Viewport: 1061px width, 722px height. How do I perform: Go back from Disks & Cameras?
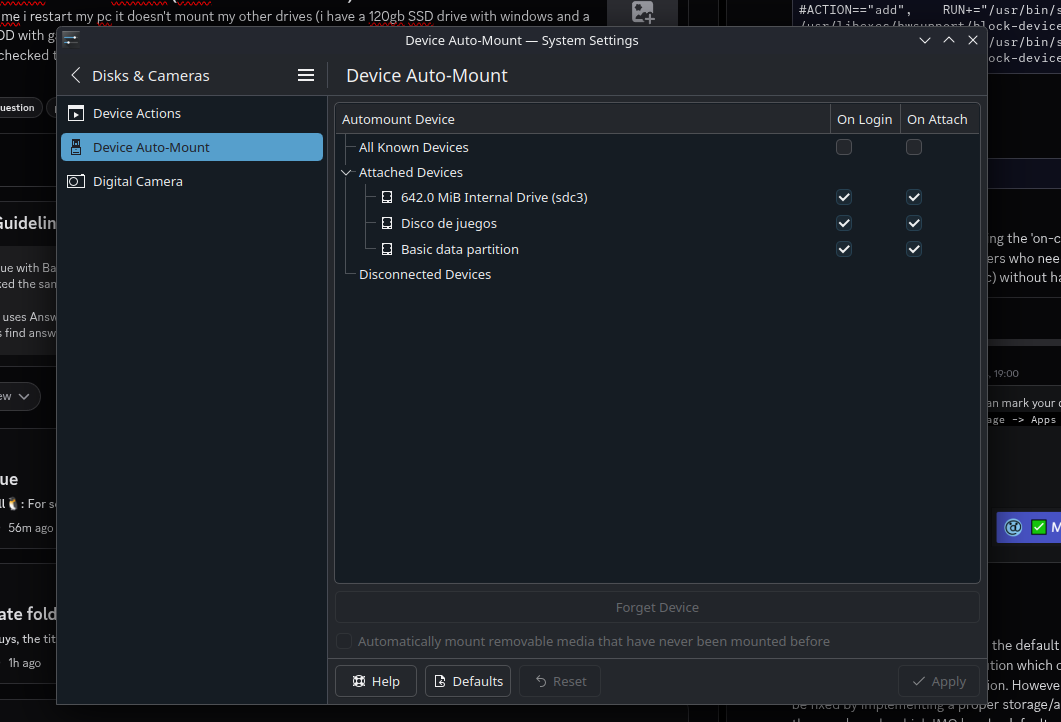tap(76, 75)
